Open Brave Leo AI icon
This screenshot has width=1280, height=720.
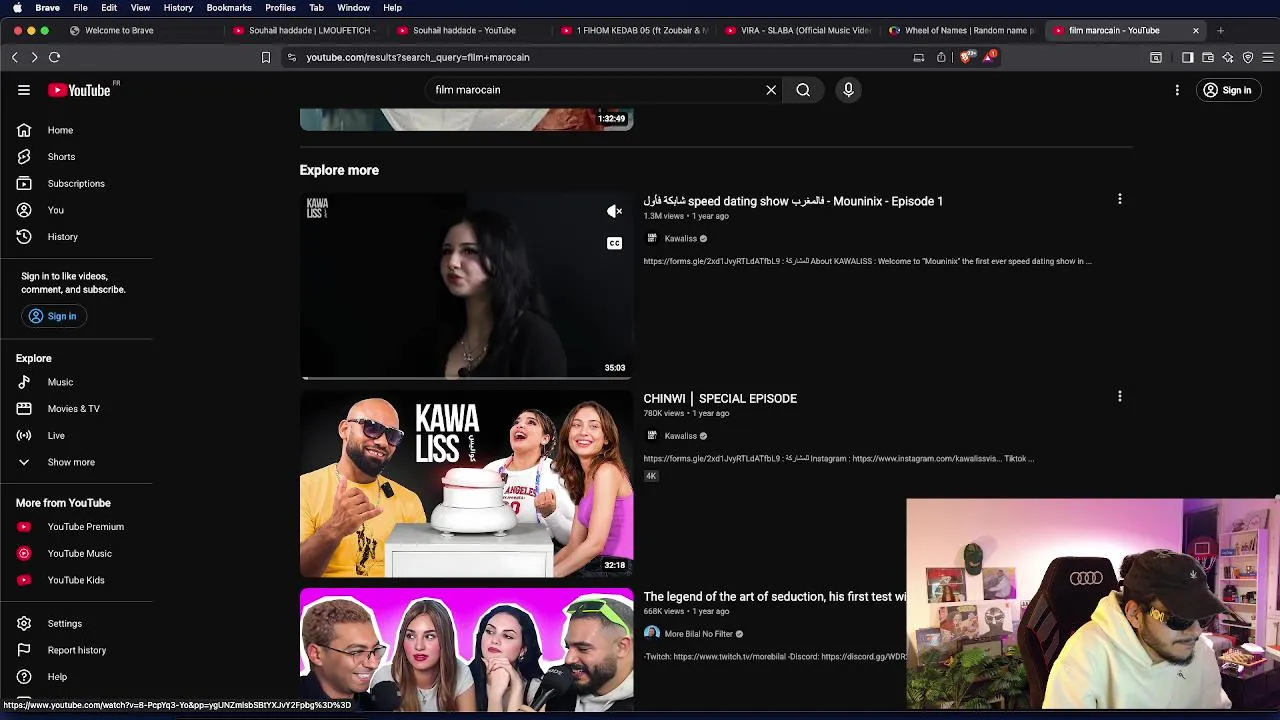pyautogui.click(x=1228, y=57)
